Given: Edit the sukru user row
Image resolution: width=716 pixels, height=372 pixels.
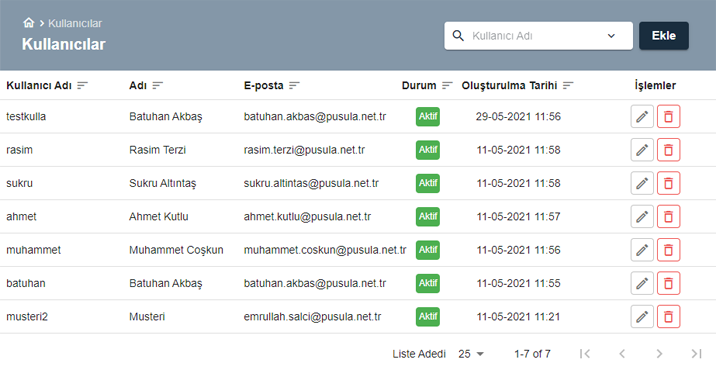Looking at the screenshot, I should 642,183.
